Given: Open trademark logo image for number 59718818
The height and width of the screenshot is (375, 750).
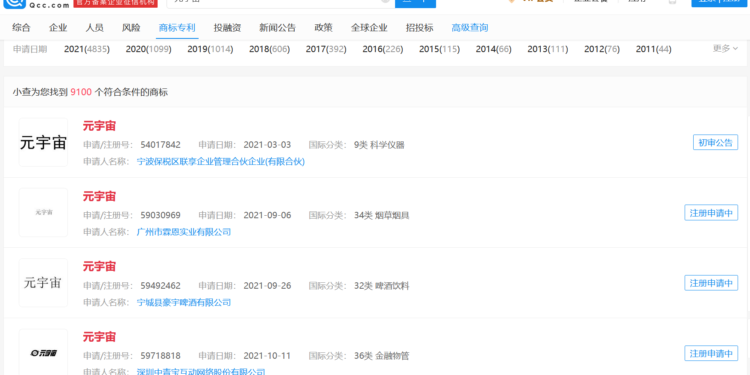Looking at the screenshot, I should [x=43, y=353].
